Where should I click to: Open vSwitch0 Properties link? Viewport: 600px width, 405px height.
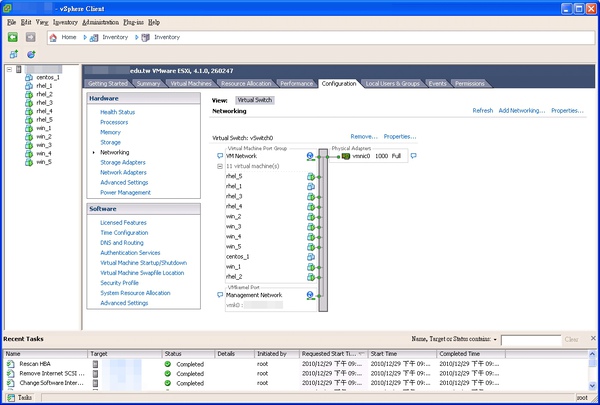click(400, 137)
